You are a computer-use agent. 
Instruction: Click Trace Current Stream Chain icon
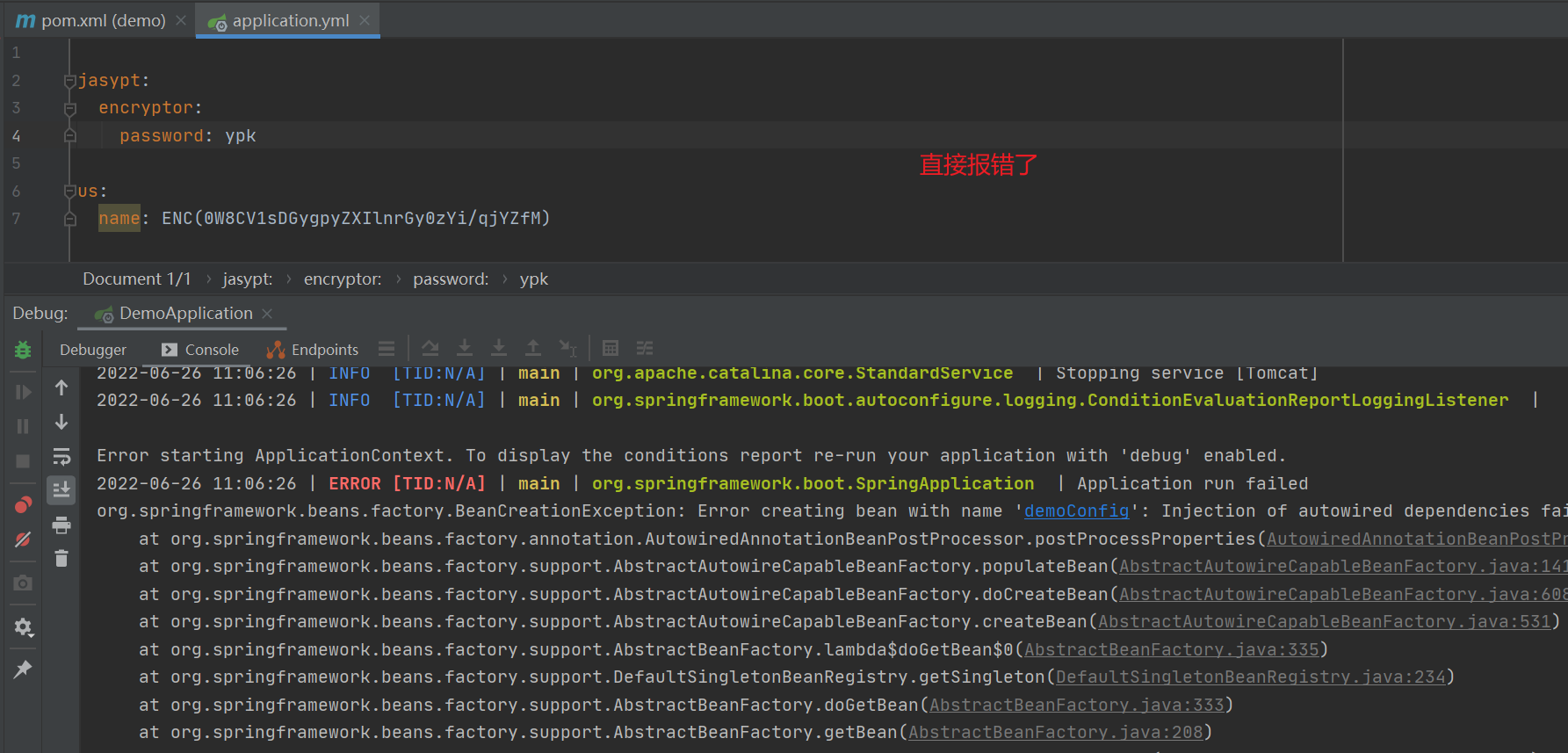pyautogui.click(x=645, y=349)
